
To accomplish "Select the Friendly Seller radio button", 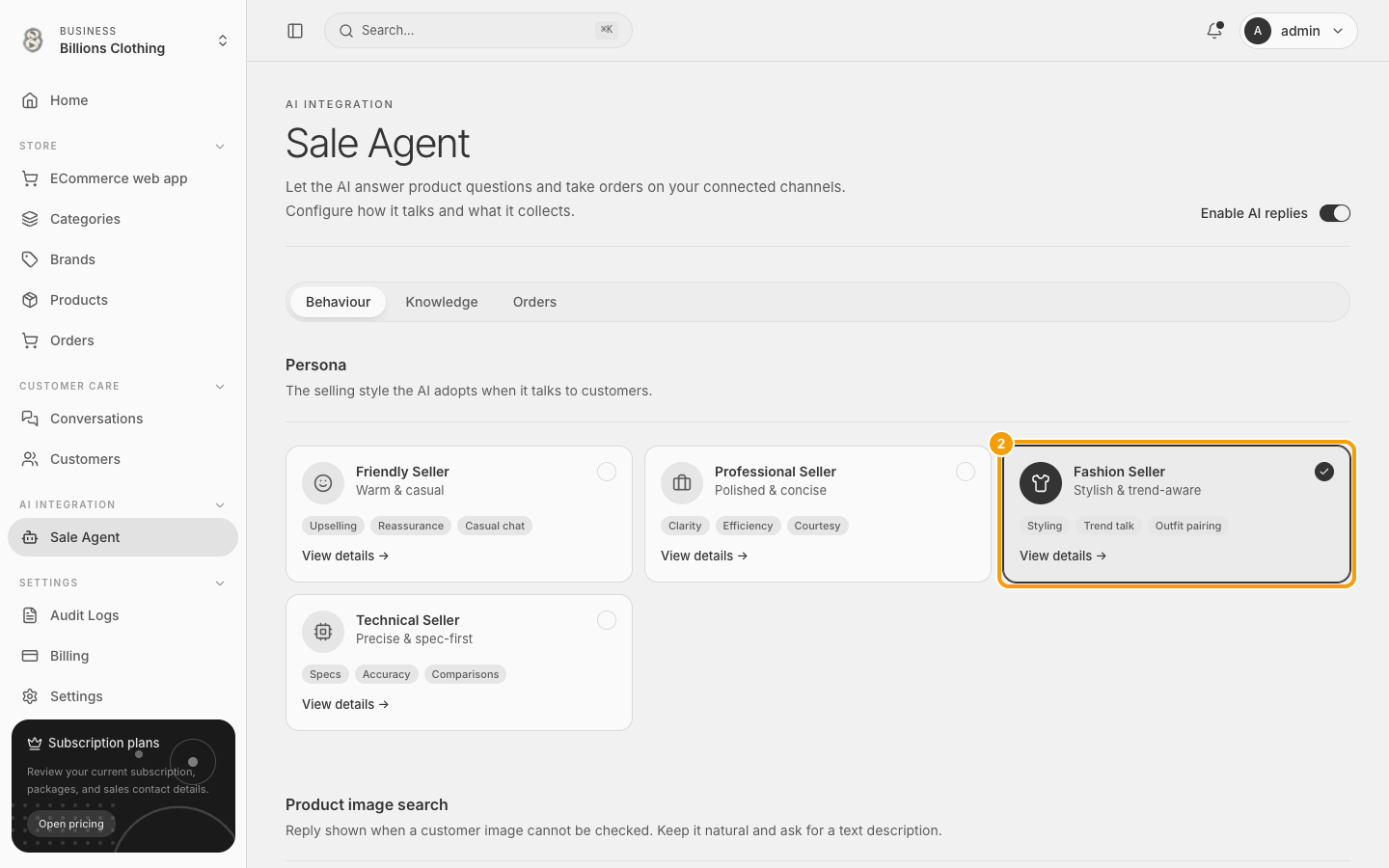I will [x=607, y=472].
